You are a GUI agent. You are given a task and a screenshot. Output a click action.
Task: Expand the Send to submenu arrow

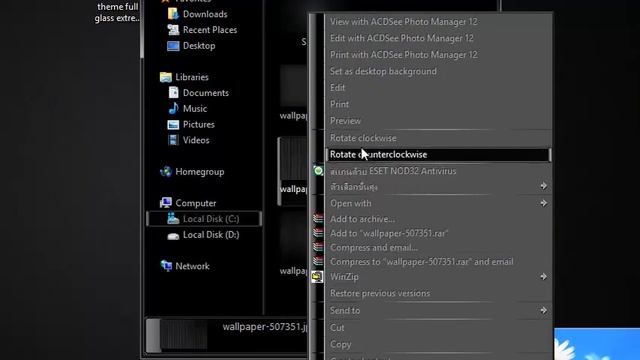(544, 311)
